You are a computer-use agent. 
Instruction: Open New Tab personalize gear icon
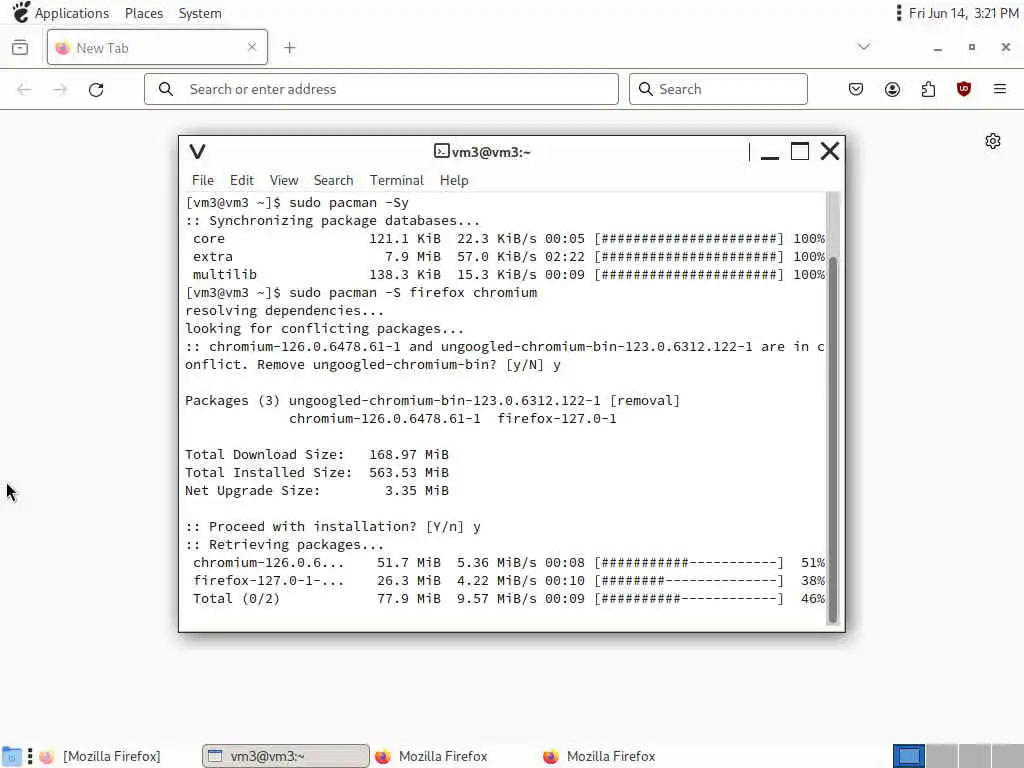point(993,141)
